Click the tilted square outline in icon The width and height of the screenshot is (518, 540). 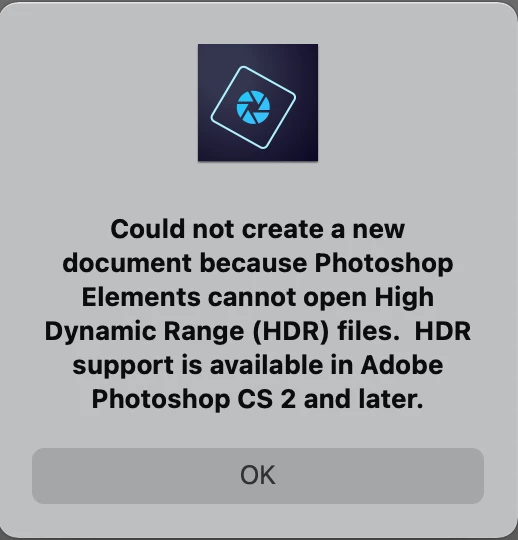tap(253, 107)
